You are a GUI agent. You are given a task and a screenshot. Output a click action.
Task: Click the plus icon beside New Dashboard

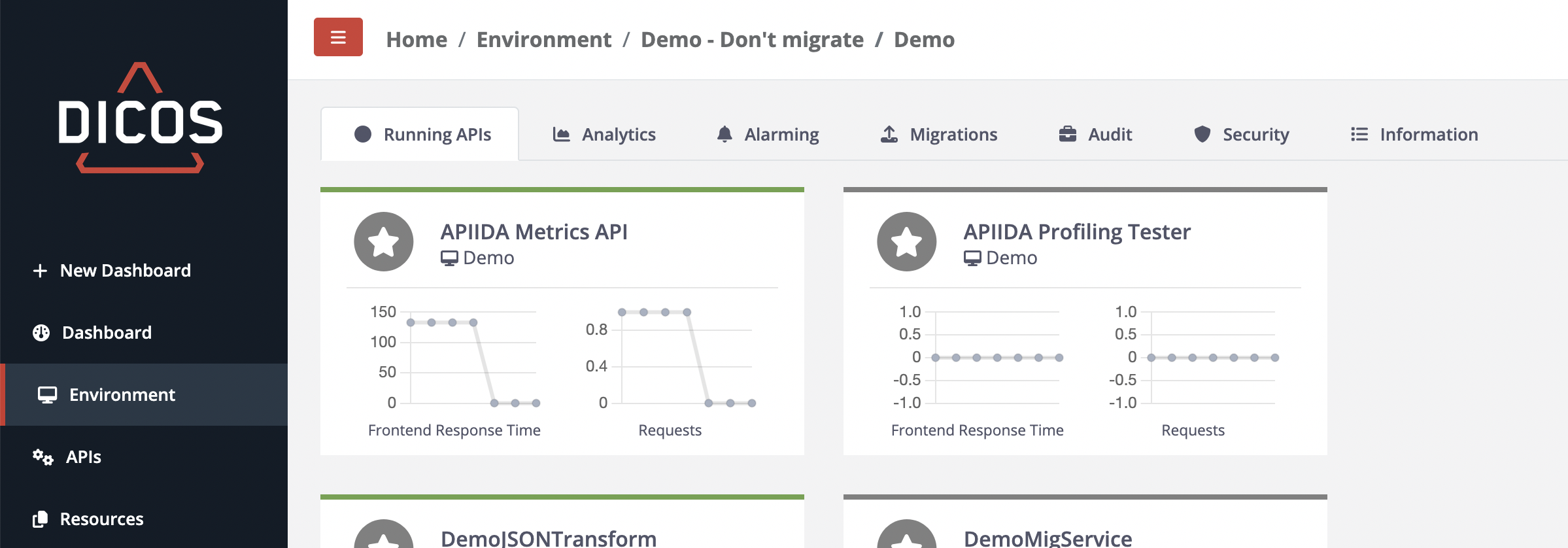pos(40,271)
